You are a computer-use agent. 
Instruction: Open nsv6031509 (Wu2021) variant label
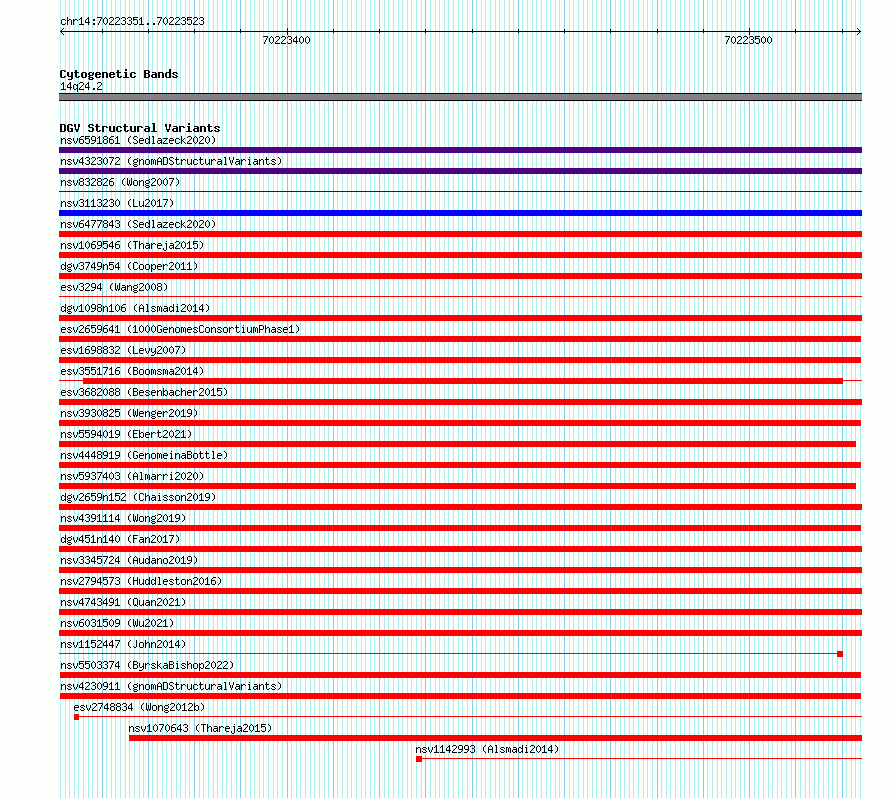[x=117, y=623]
